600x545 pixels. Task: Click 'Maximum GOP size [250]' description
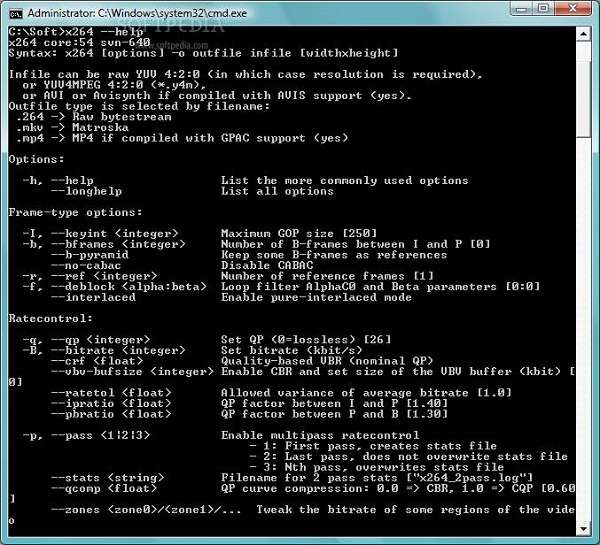299,233
